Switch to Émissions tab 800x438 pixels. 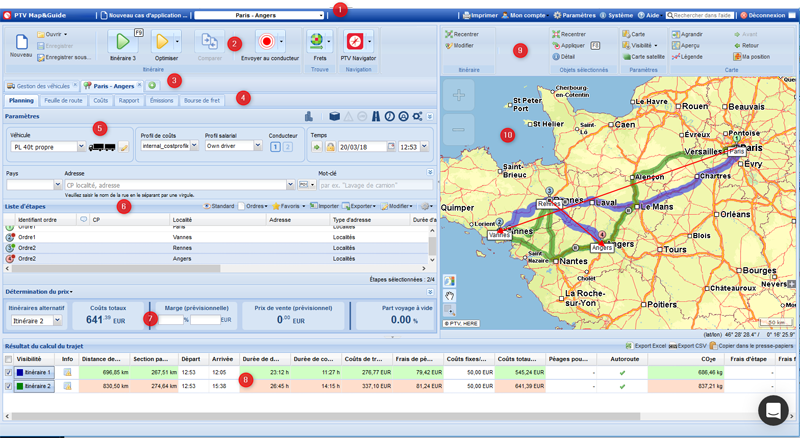coord(161,101)
